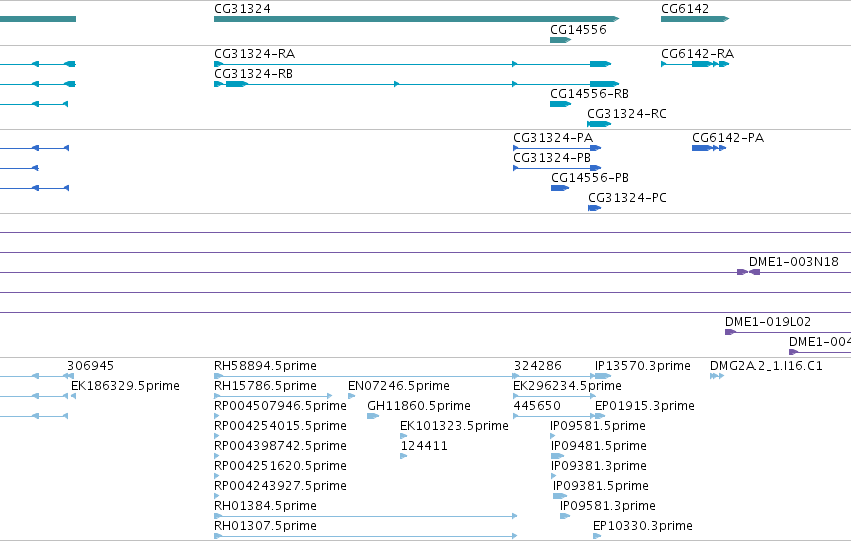Select EST IP09581.5prime
The image size is (851, 541).
tap(552, 436)
